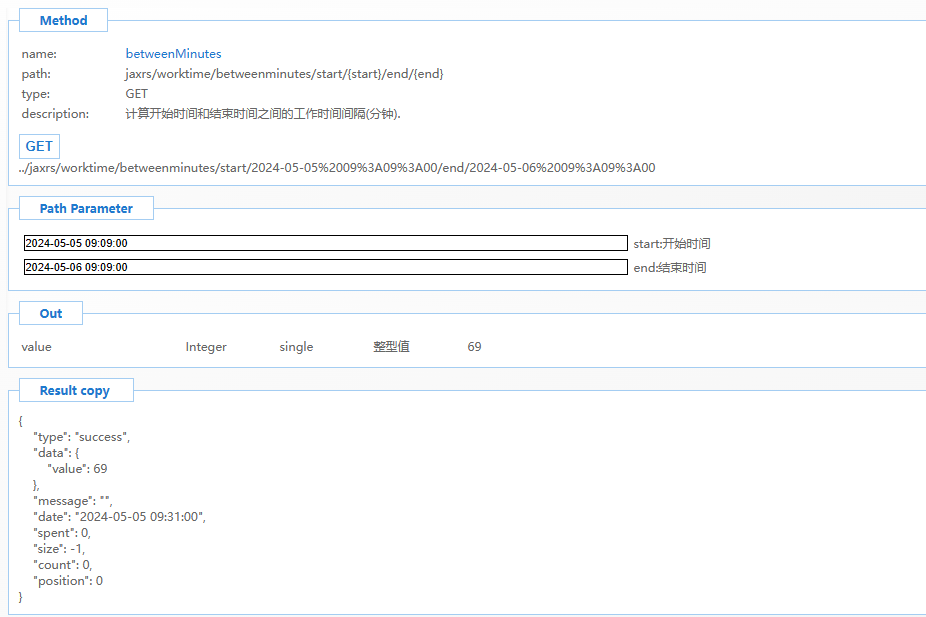Image resolution: width=926 pixels, height=617 pixels.
Task: Click the Result copy section header
Action: tap(76, 389)
